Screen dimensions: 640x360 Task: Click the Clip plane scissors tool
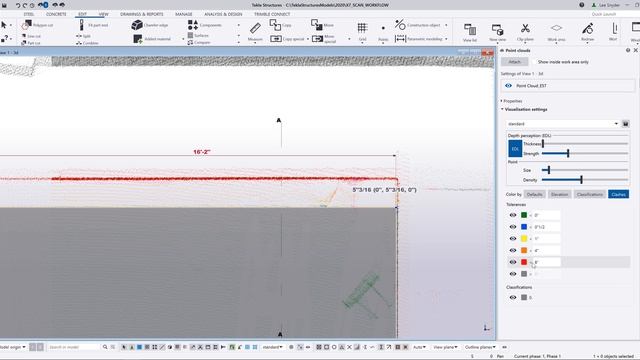(x=525, y=32)
